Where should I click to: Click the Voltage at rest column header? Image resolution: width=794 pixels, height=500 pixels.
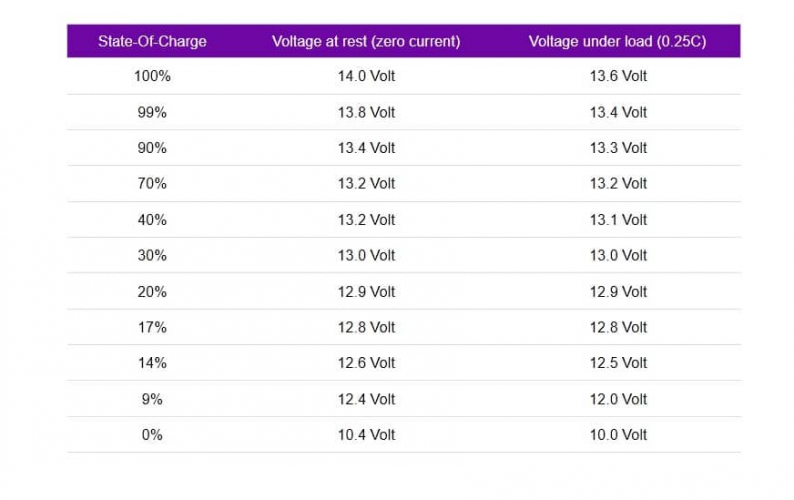point(366,41)
